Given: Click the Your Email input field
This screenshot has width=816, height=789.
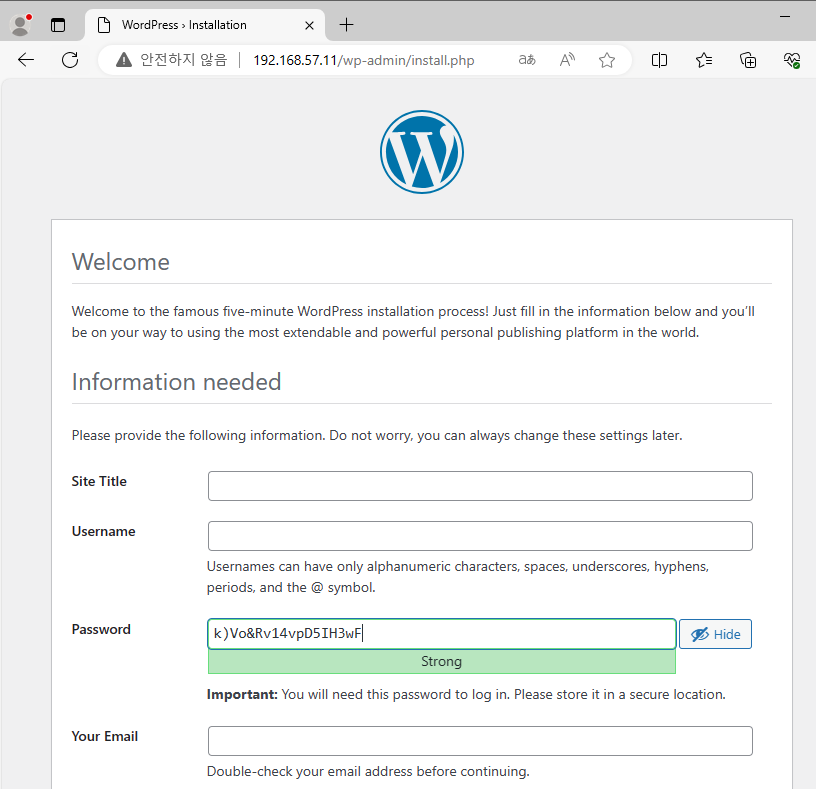Looking at the screenshot, I should point(480,741).
